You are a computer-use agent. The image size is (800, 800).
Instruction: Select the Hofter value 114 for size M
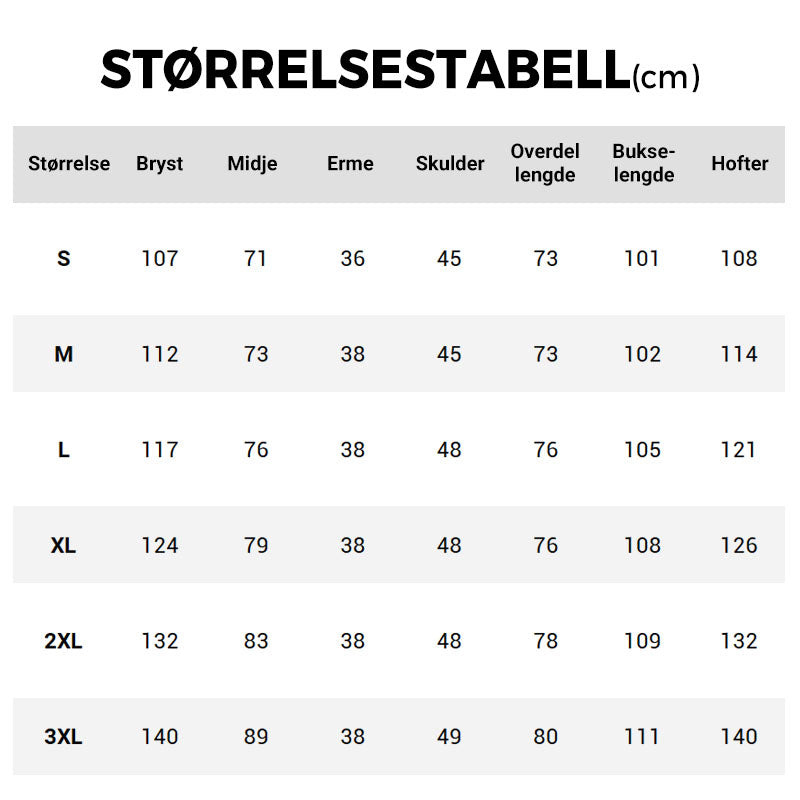(739, 354)
